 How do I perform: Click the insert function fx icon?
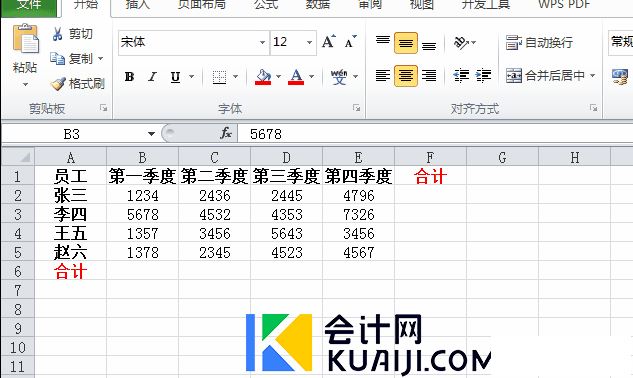pyautogui.click(x=226, y=133)
